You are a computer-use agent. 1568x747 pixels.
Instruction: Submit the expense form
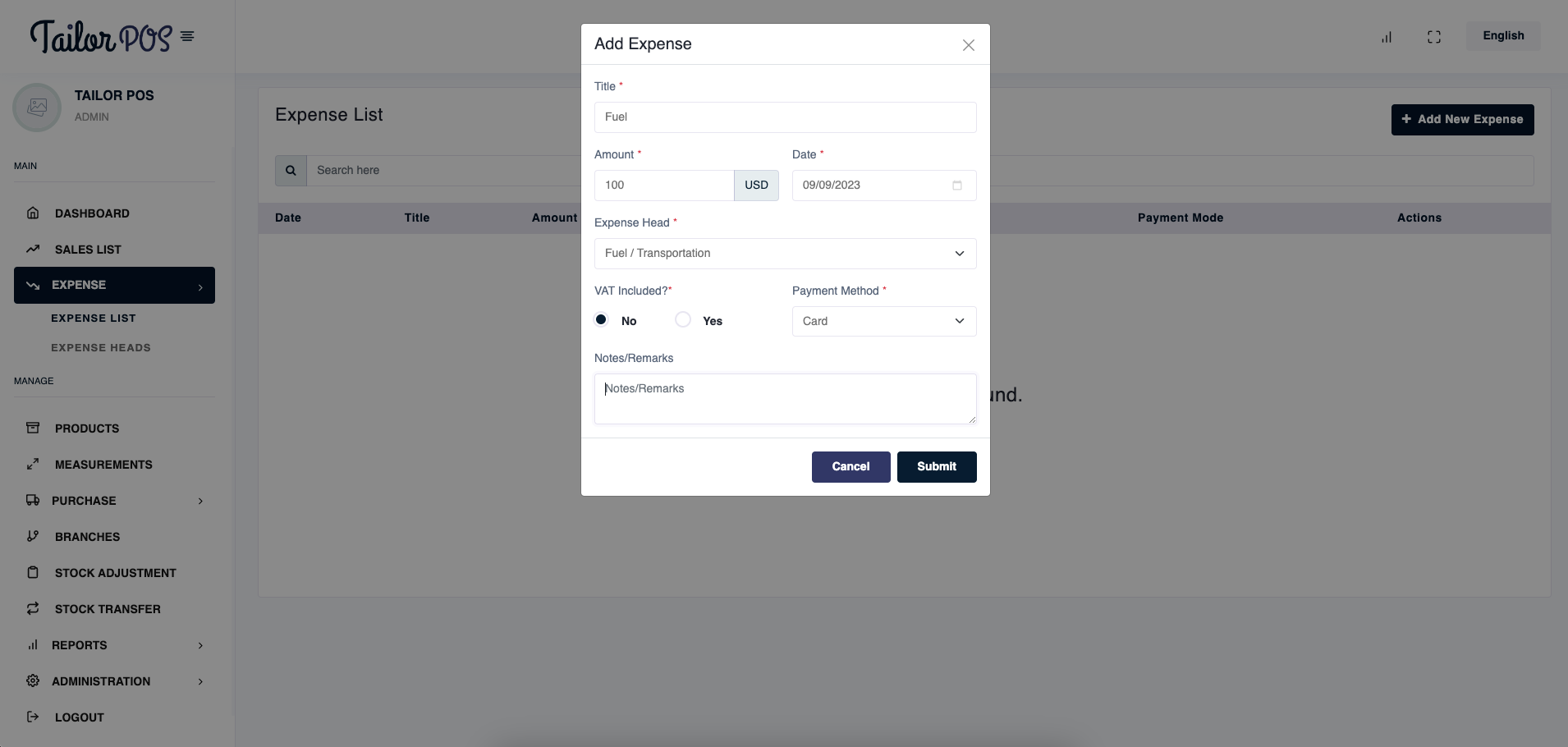(936, 467)
